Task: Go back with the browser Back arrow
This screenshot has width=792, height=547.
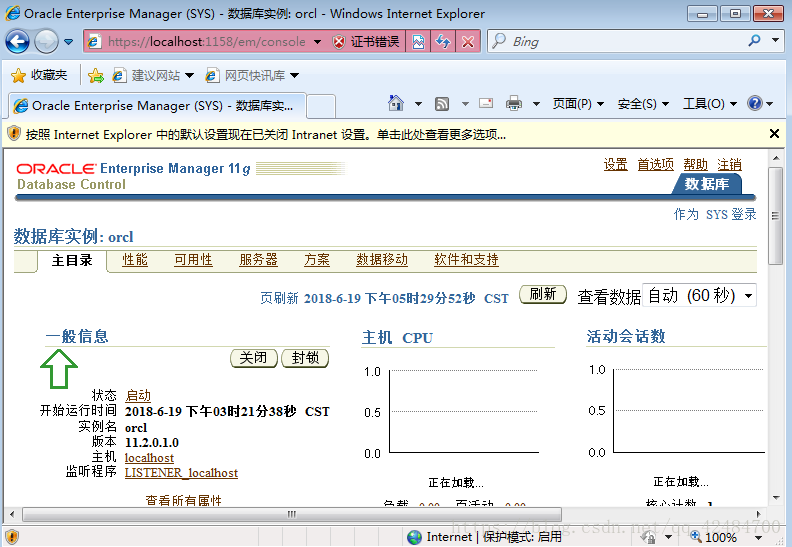Action: pos(18,41)
